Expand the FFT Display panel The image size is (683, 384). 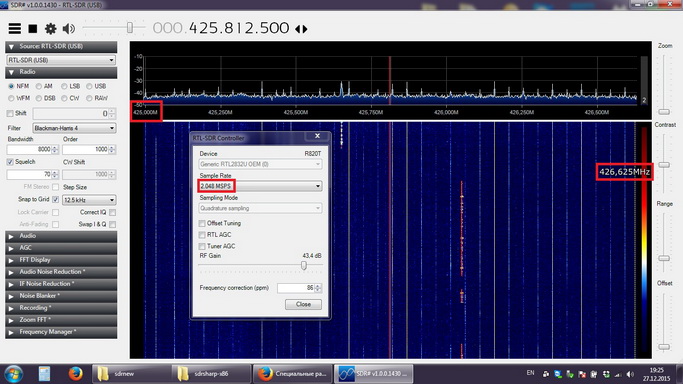click(x=61, y=260)
